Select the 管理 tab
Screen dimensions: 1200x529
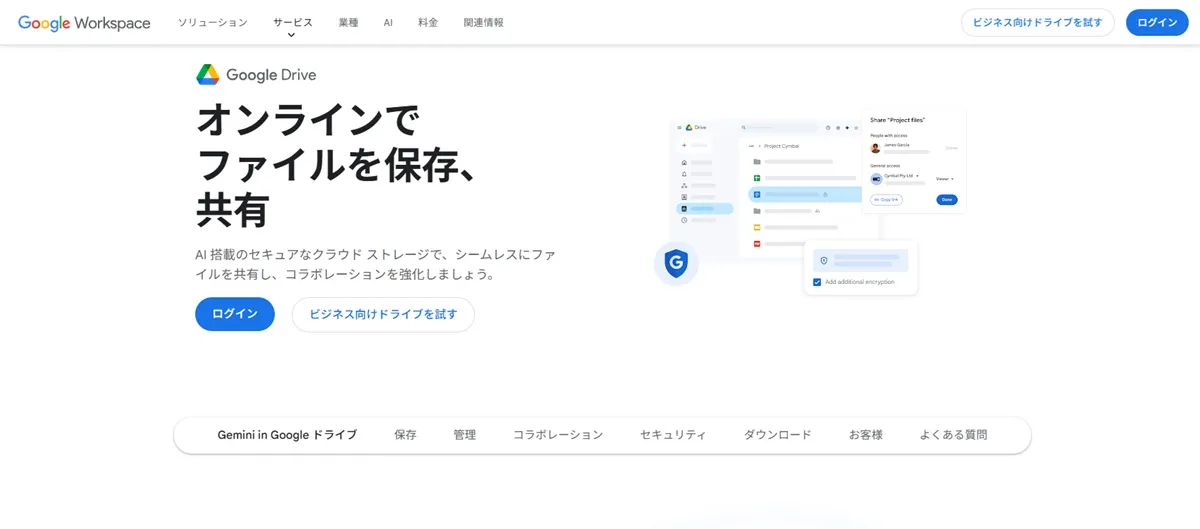click(x=464, y=435)
